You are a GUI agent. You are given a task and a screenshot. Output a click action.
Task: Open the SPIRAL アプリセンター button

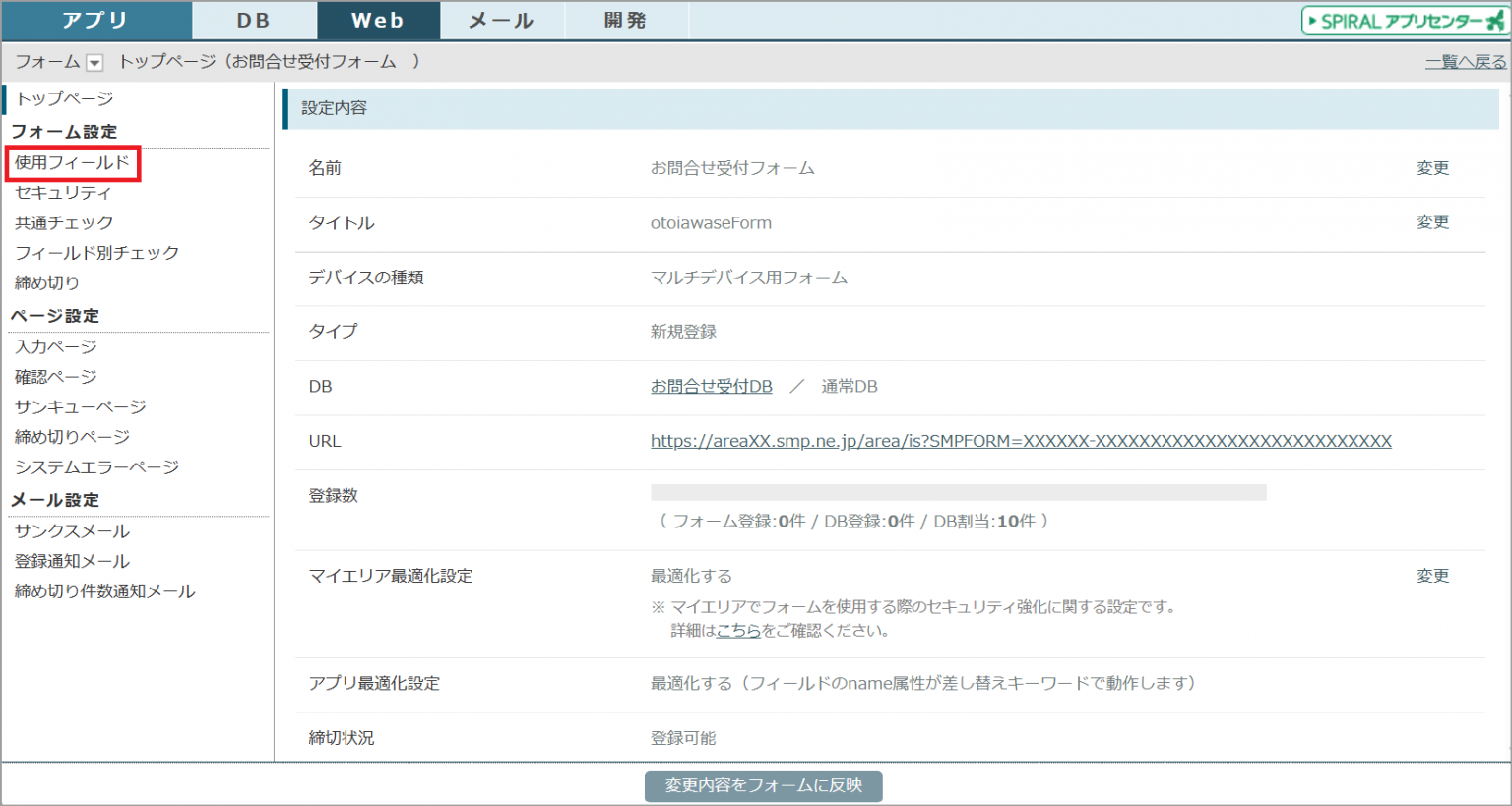(1404, 21)
